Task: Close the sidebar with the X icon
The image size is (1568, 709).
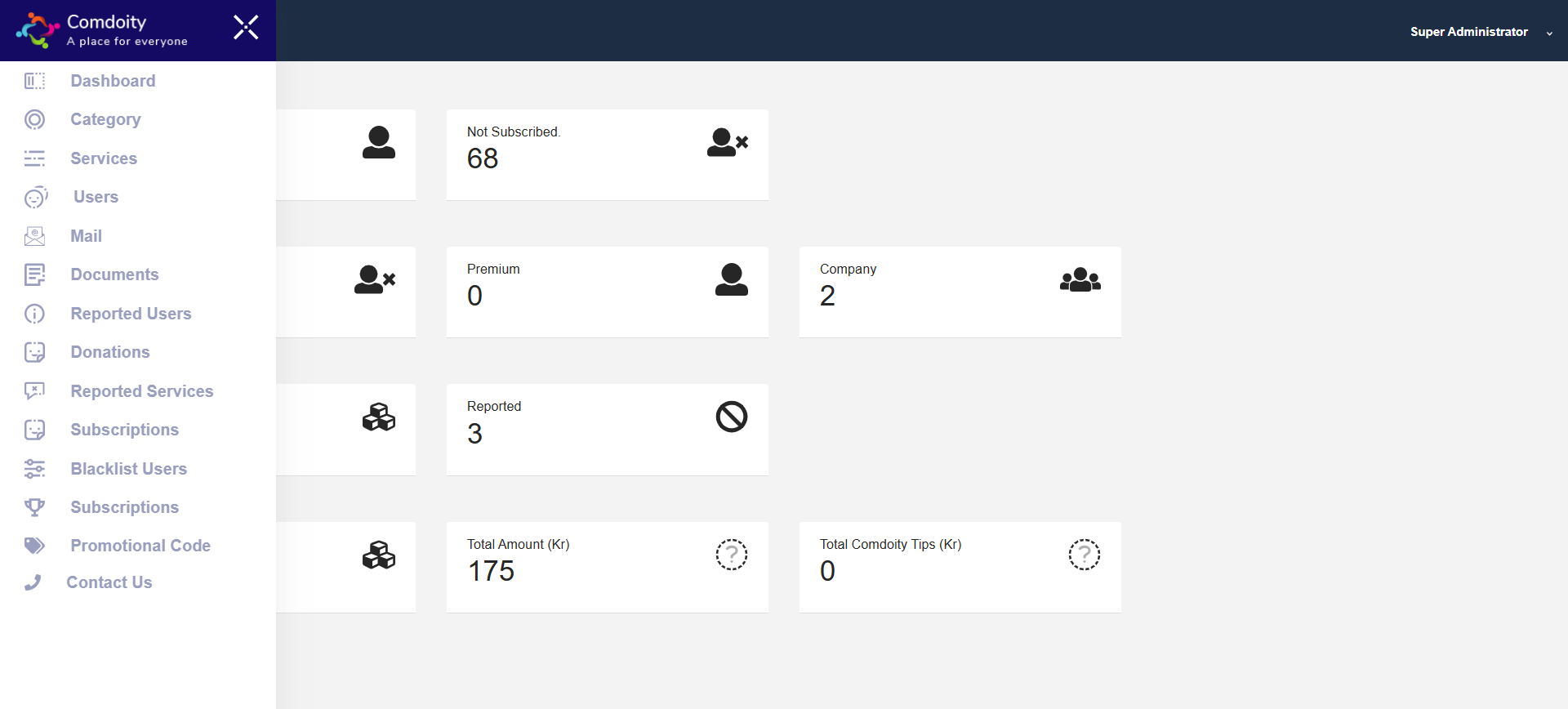Action: (x=246, y=28)
